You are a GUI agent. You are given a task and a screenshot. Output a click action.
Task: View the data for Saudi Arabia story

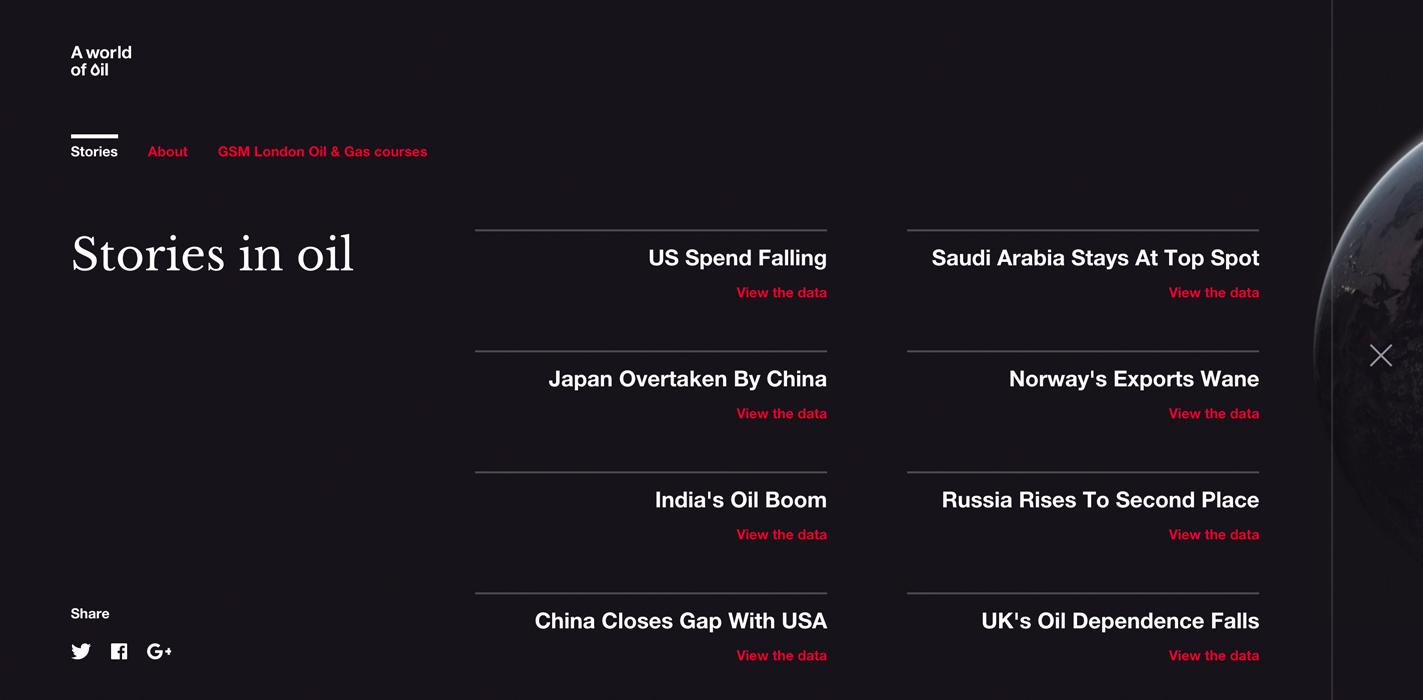click(x=1214, y=293)
